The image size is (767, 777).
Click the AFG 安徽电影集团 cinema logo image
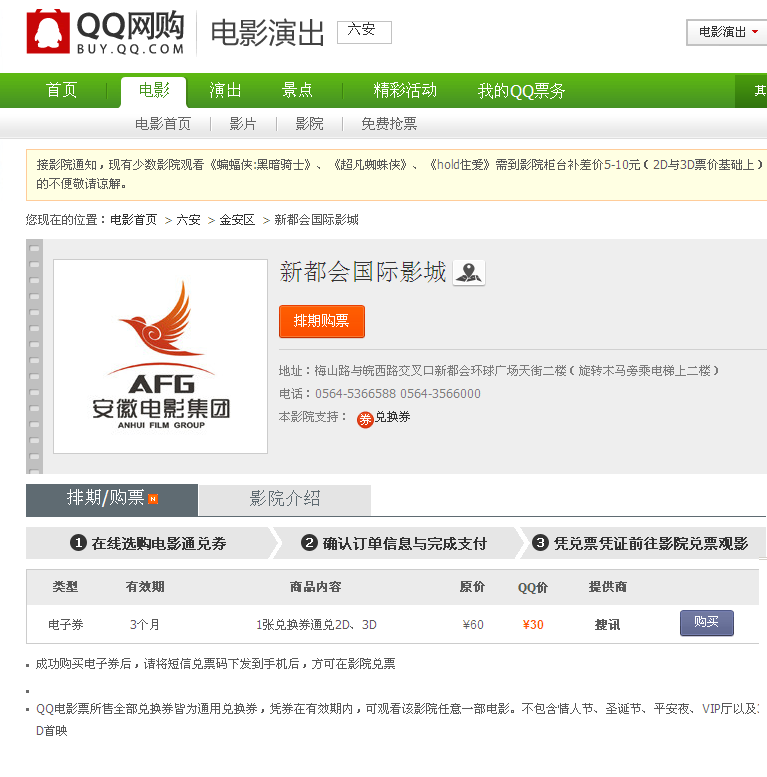point(161,356)
